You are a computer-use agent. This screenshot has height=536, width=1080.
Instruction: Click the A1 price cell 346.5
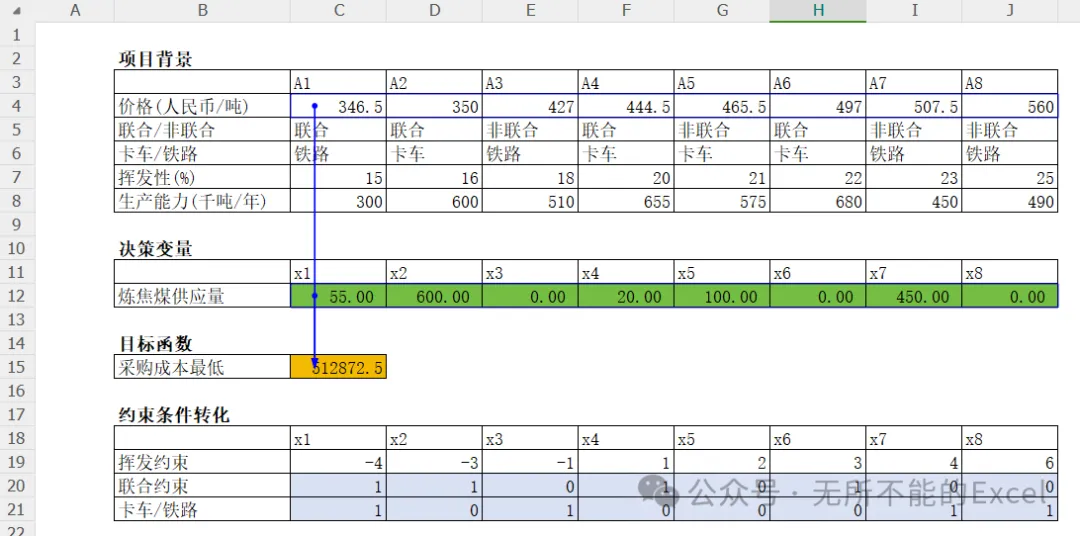point(338,106)
